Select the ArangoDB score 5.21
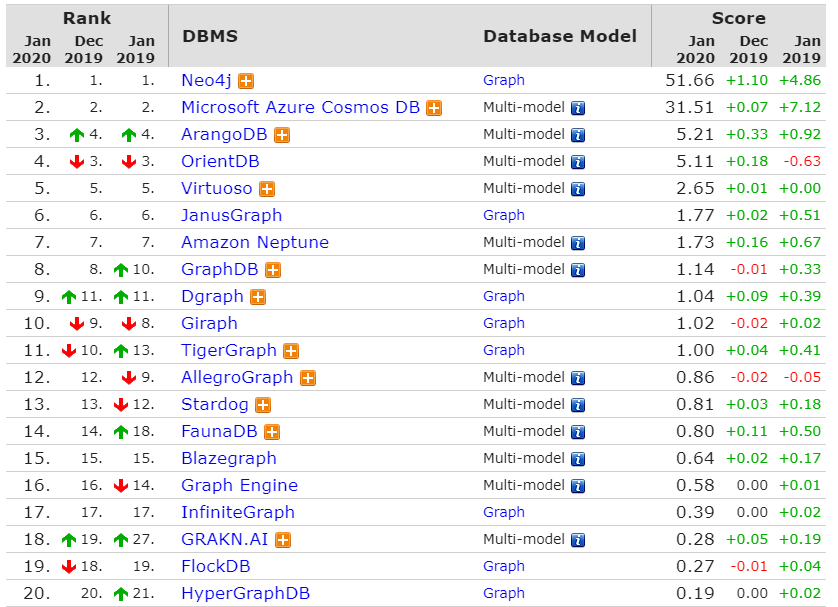Image resolution: width=838 pixels, height=607 pixels. [695, 135]
